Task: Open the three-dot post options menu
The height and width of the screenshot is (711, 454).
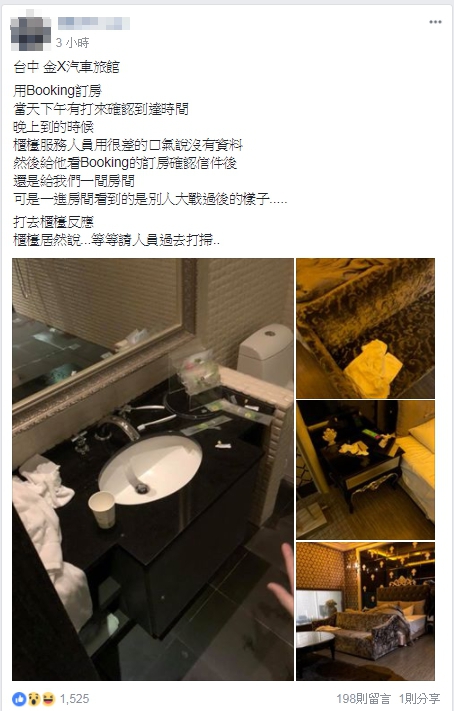Action: tap(435, 22)
